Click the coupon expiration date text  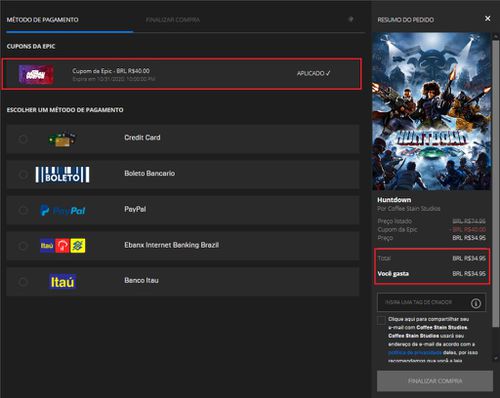pyautogui.click(x=114, y=79)
